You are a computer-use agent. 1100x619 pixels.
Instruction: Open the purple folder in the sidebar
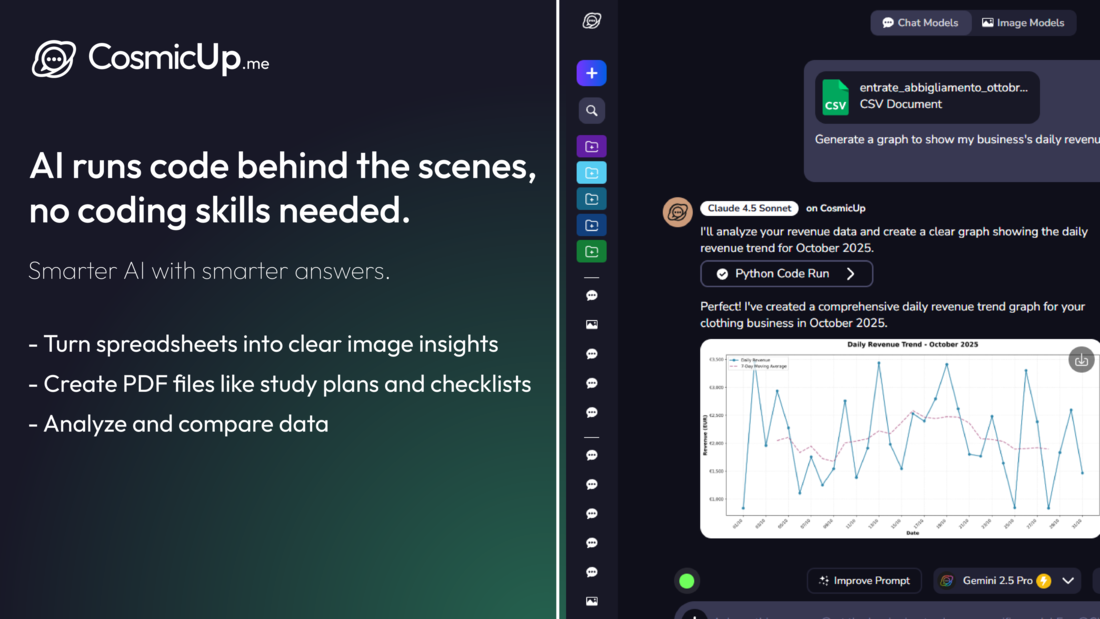pyautogui.click(x=591, y=146)
